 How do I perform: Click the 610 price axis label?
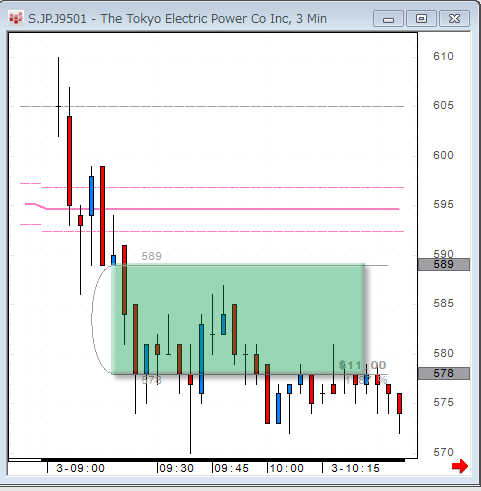click(443, 56)
